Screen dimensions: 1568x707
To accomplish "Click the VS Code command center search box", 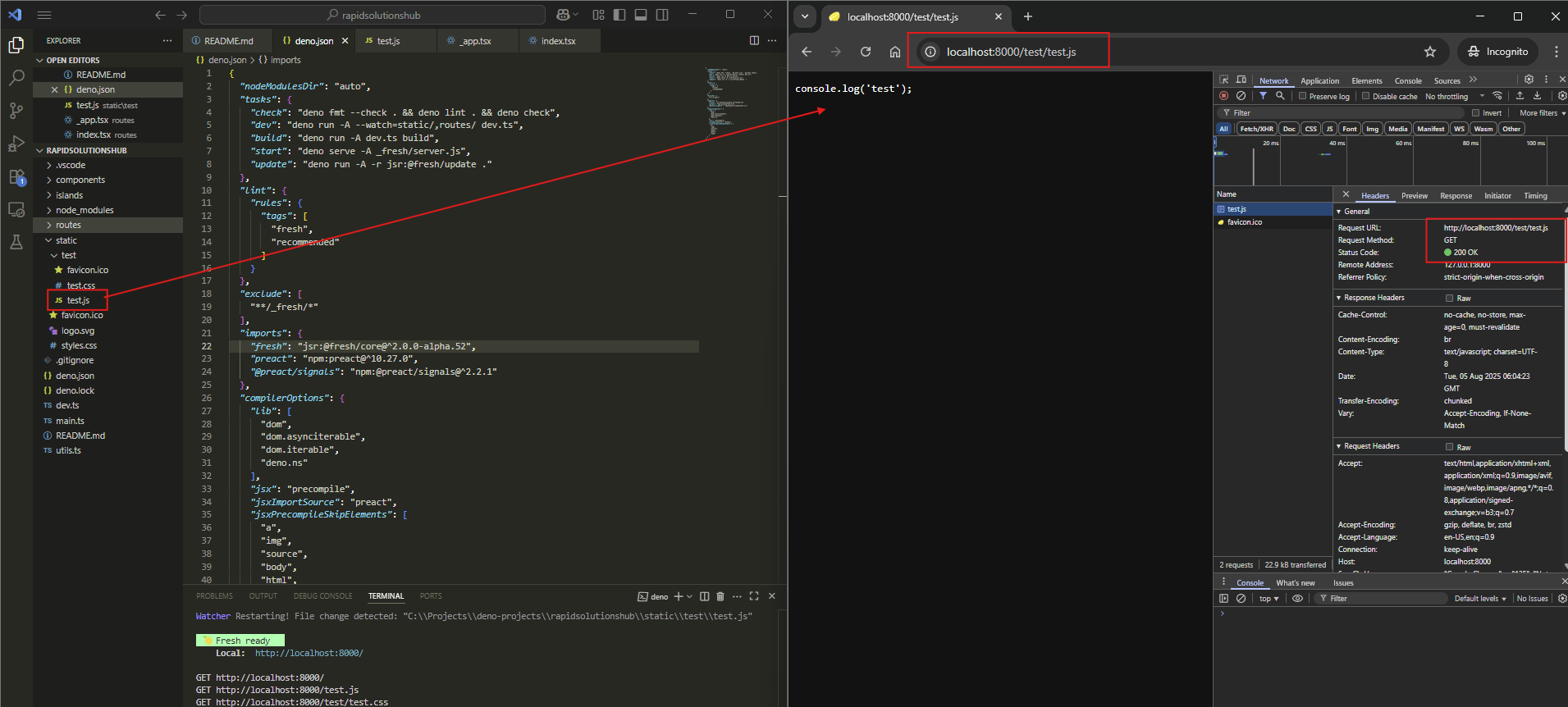I will (x=373, y=15).
